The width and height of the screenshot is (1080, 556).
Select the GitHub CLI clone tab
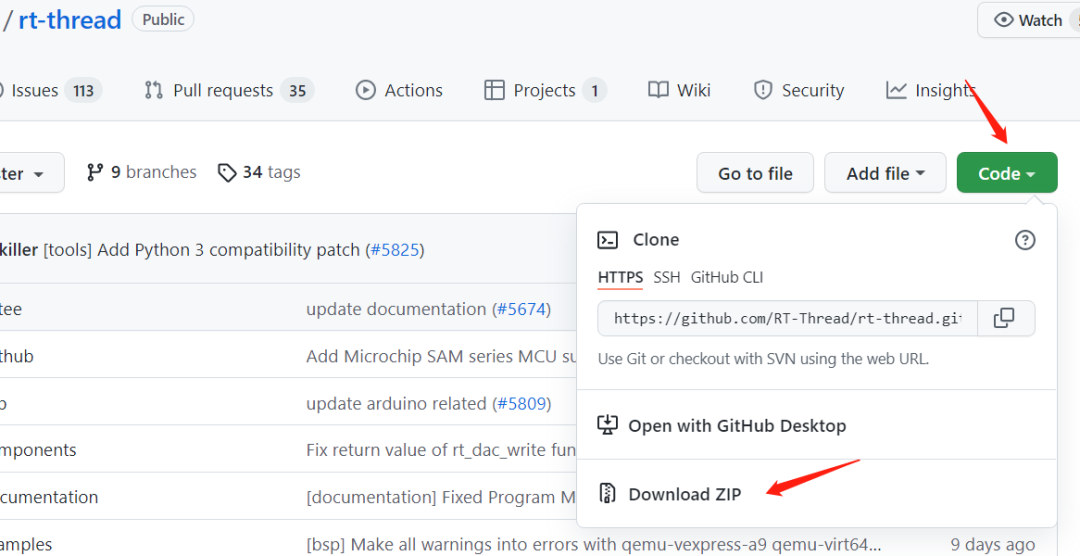pyautogui.click(x=727, y=277)
